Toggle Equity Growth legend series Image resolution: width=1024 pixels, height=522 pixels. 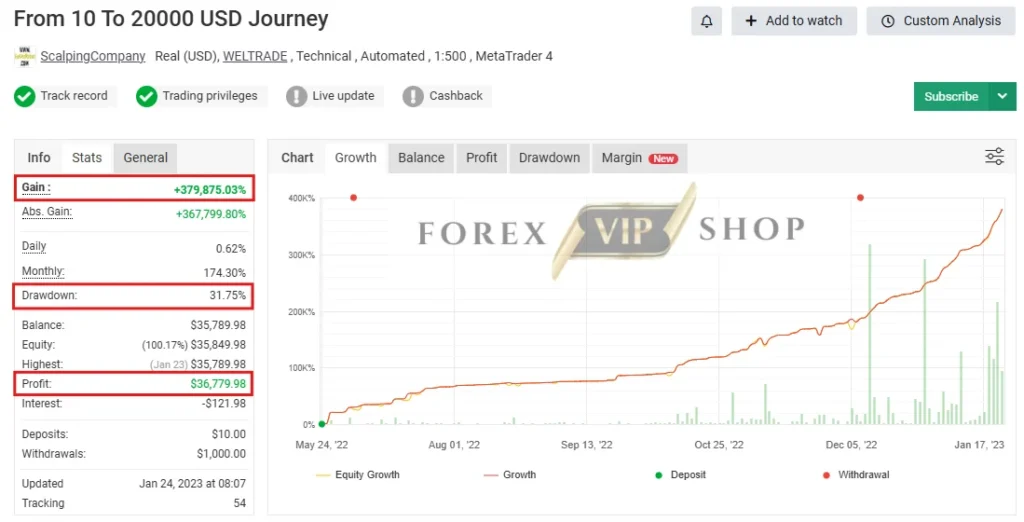(x=358, y=475)
